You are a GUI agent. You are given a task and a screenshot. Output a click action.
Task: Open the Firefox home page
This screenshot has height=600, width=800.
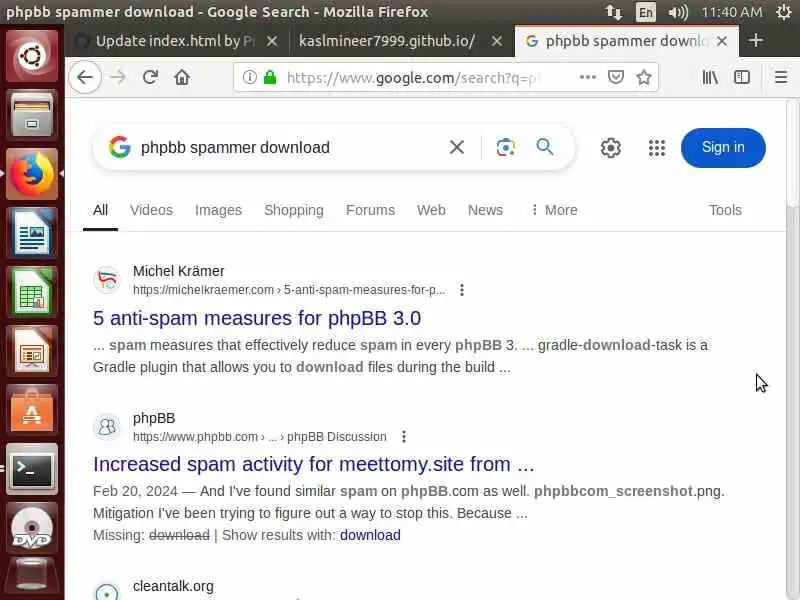[x=182, y=78]
